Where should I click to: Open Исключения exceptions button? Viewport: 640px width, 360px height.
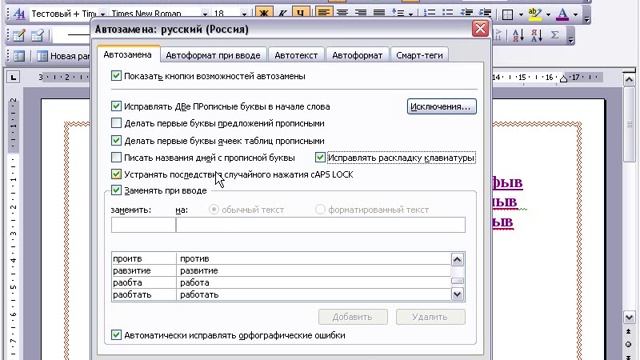pos(442,107)
